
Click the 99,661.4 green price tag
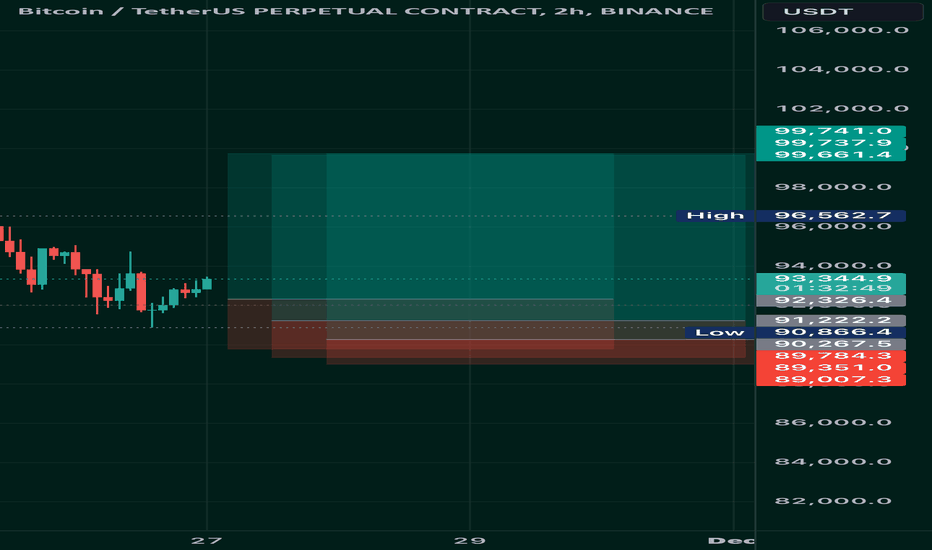(831, 155)
